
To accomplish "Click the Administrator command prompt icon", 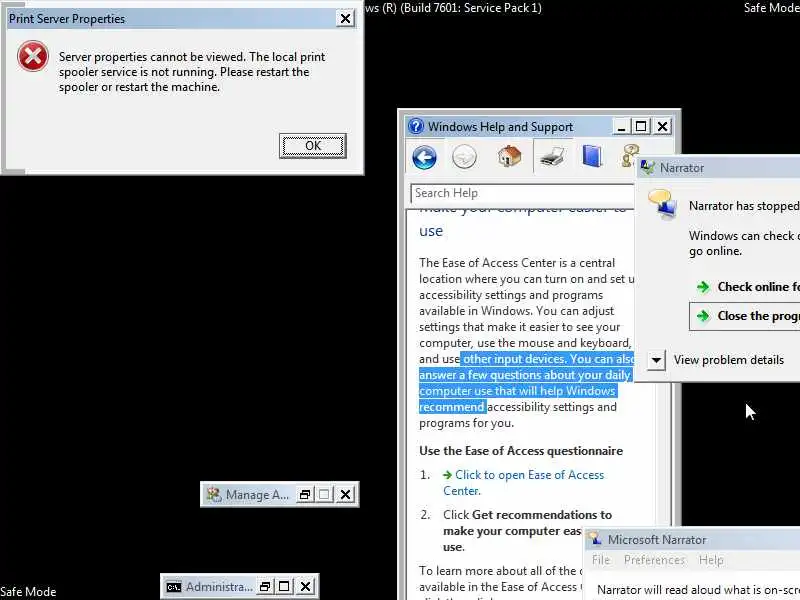I will [173, 587].
